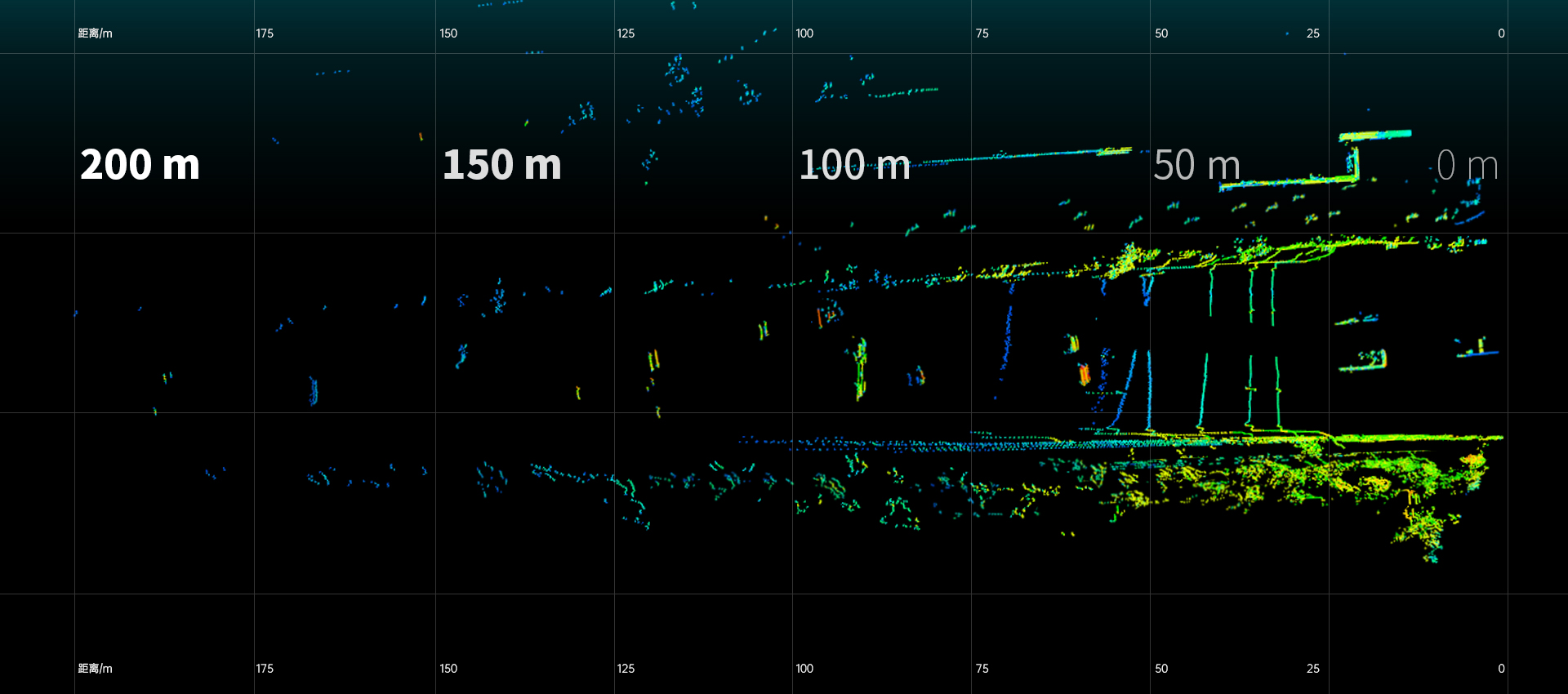The height and width of the screenshot is (694, 1568).
Task: Click the orange-red point cluster near 60 m
Action: (x=1084, y=375)
